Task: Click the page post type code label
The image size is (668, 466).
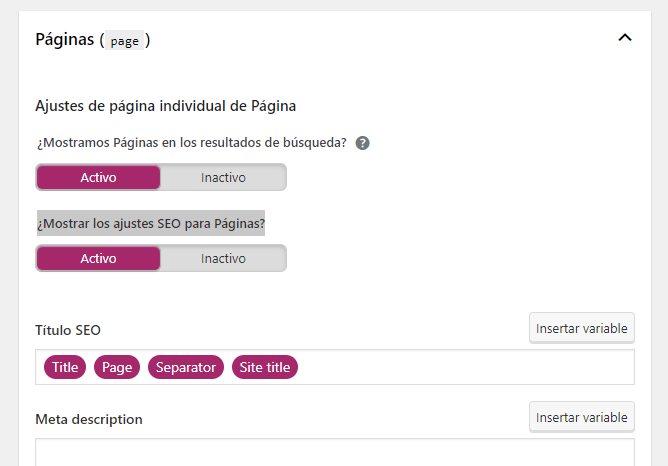Action: 124,41
